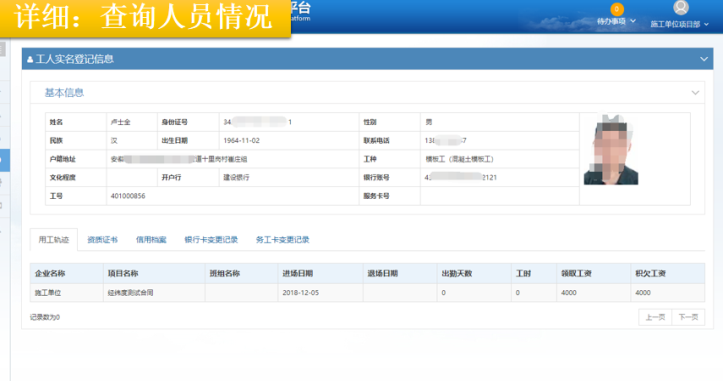Image resolution: width=723 pixels, height=381 pixels.
Task: Collapse the 基本信息 section chevron
Action: 695,93
